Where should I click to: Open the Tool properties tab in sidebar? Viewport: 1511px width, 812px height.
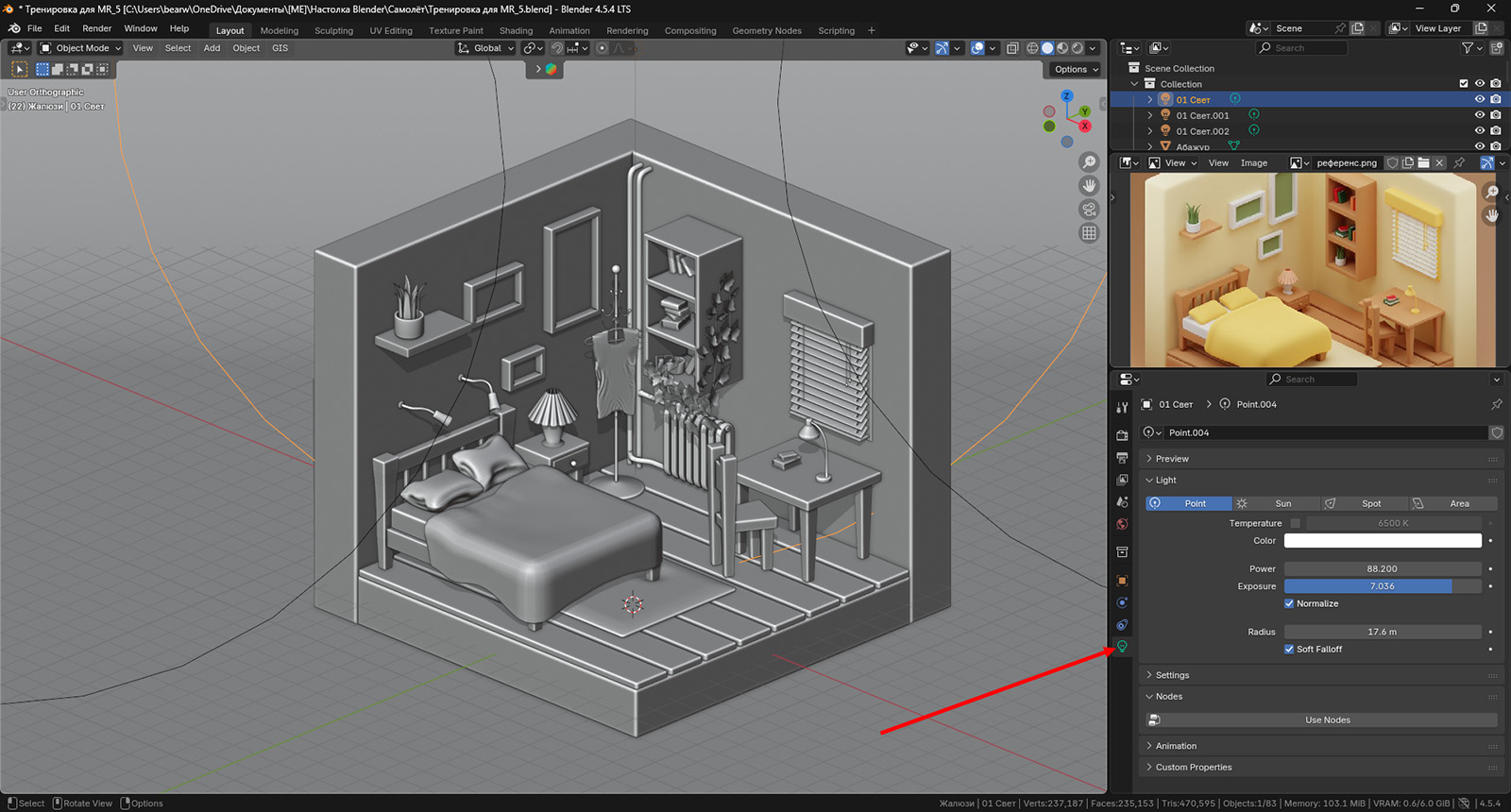point(1122,408)
